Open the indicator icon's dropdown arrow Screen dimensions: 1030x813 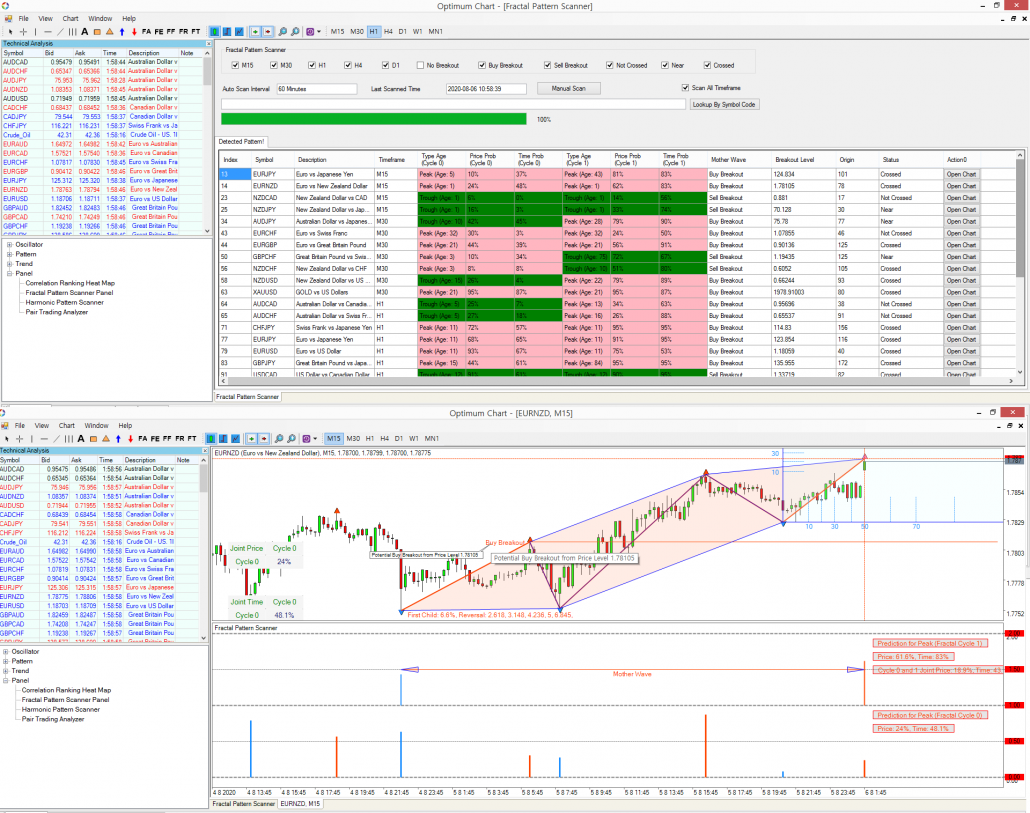[317, 32]
